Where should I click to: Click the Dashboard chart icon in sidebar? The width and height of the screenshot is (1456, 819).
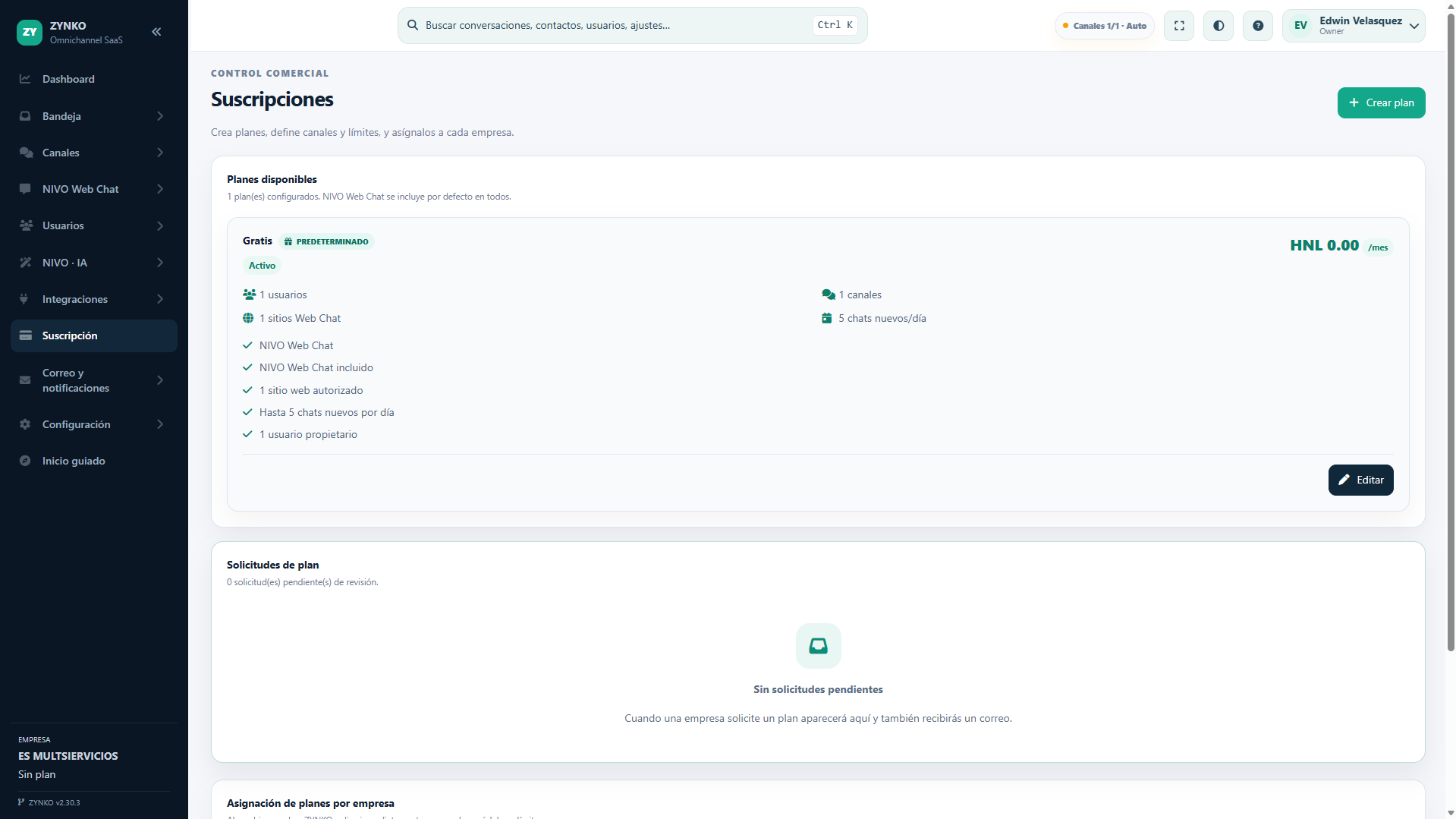pos(25,79)
